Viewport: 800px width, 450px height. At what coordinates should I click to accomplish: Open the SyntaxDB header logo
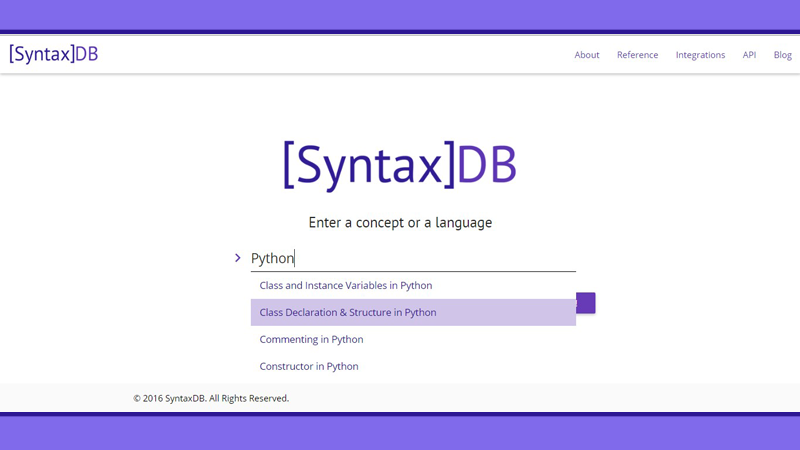pyautogui.click(x=54, y=54)
